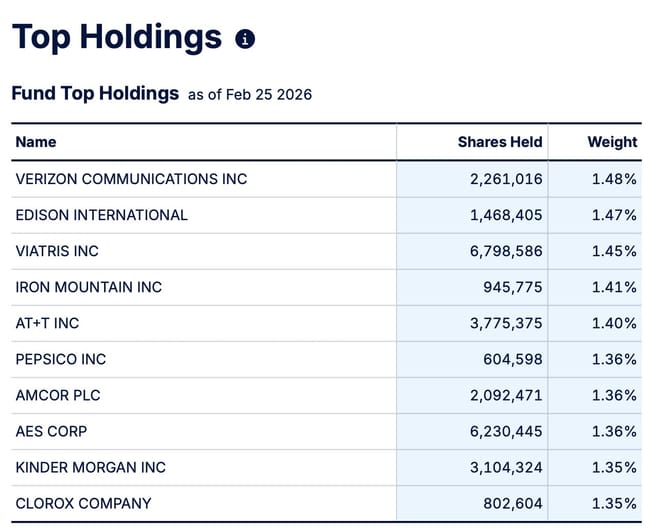The image size is (650, 532).
Task: Click the info icon beside Top Holdings
Action: pos(245,39)
